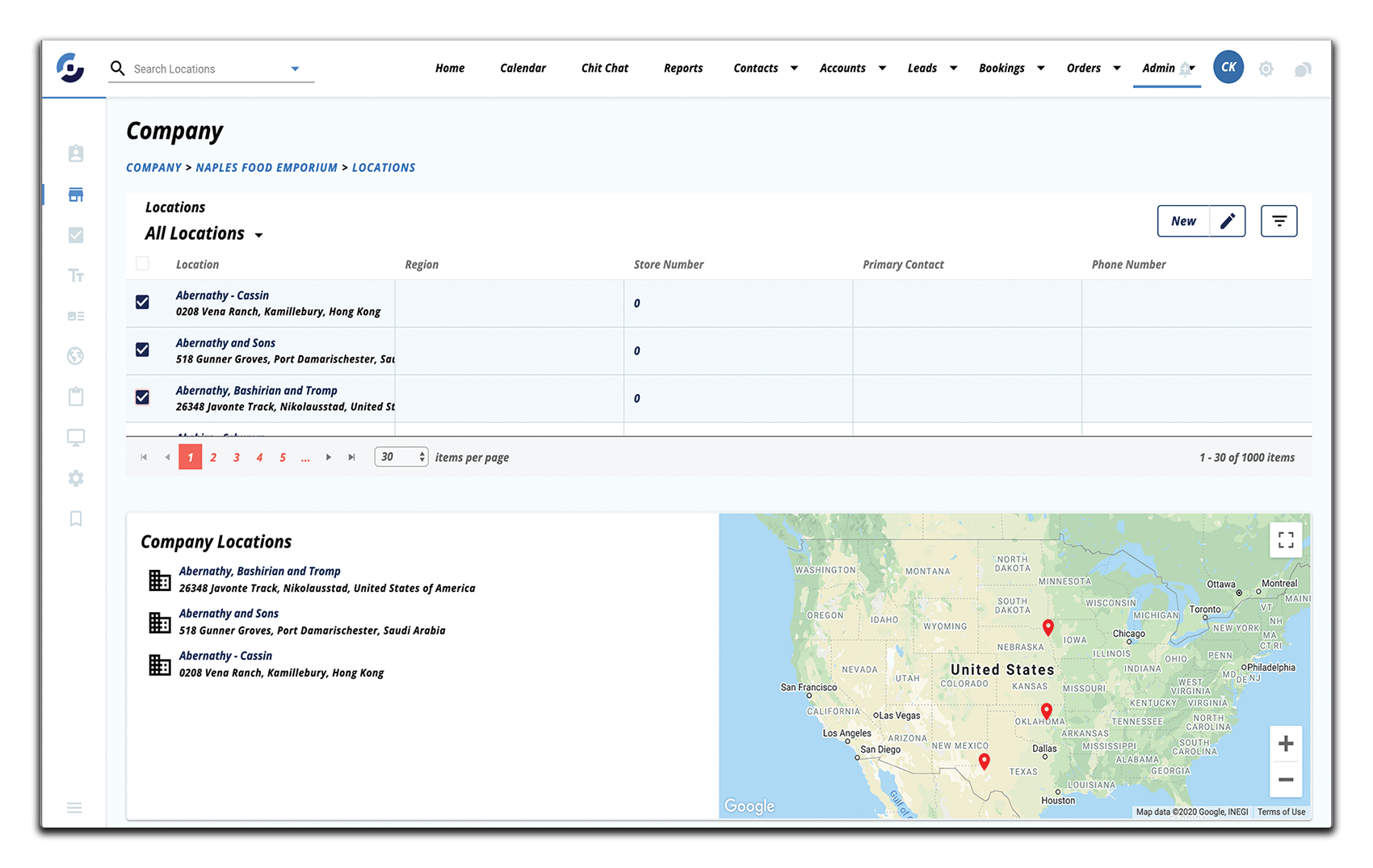The width and height of the screenshot is (1373, 868).
Task: Go to the Home menu item
Action: coord(450,69)
